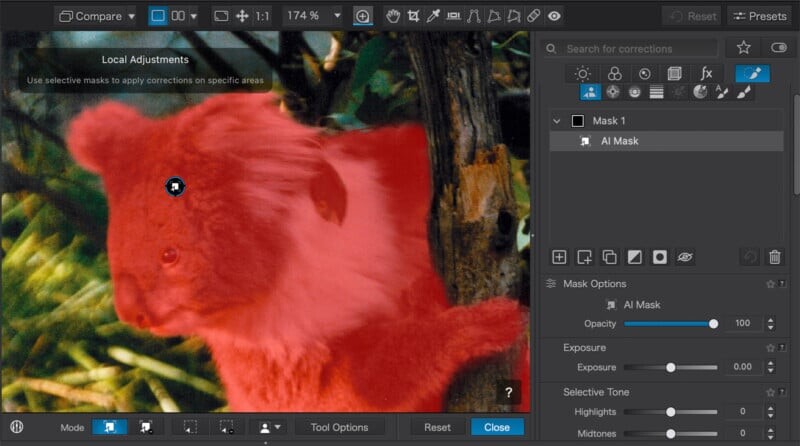
Task: Close the Local Adjustments tool
Action: [497, 427]
